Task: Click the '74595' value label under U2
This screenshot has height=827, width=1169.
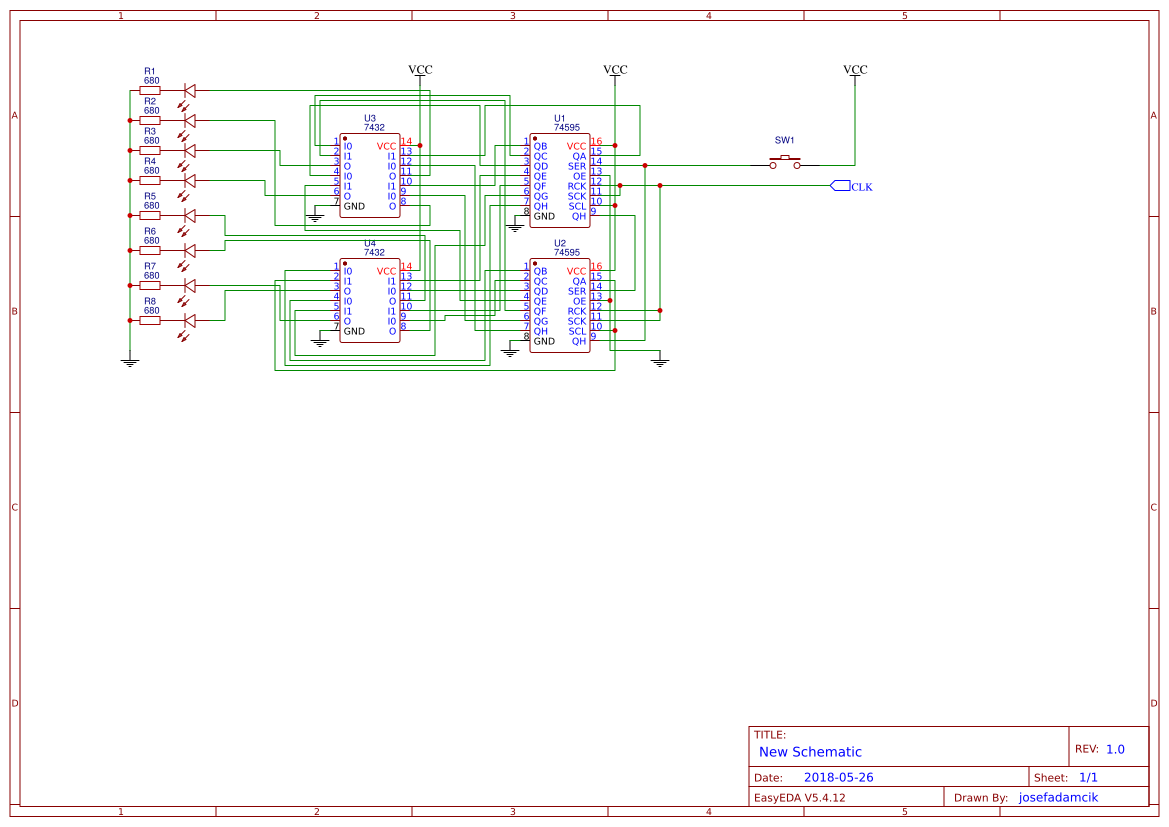Action: click(567, 253)
